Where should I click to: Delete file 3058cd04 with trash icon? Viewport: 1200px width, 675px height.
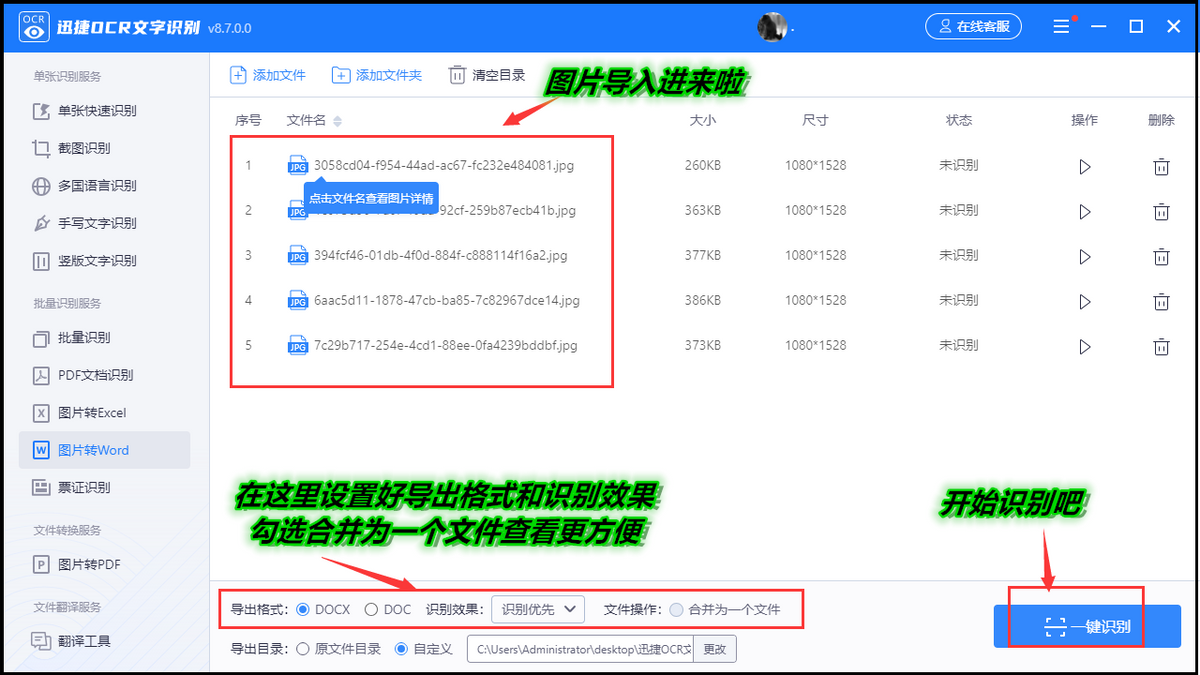point(1161,166)
